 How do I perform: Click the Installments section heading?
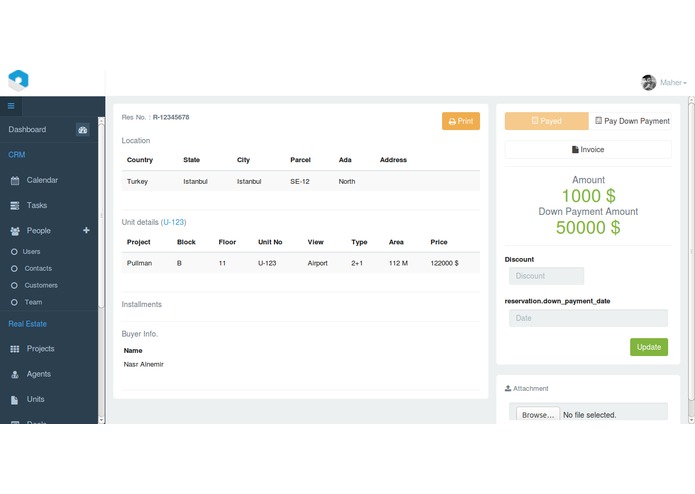coord(141,304)
